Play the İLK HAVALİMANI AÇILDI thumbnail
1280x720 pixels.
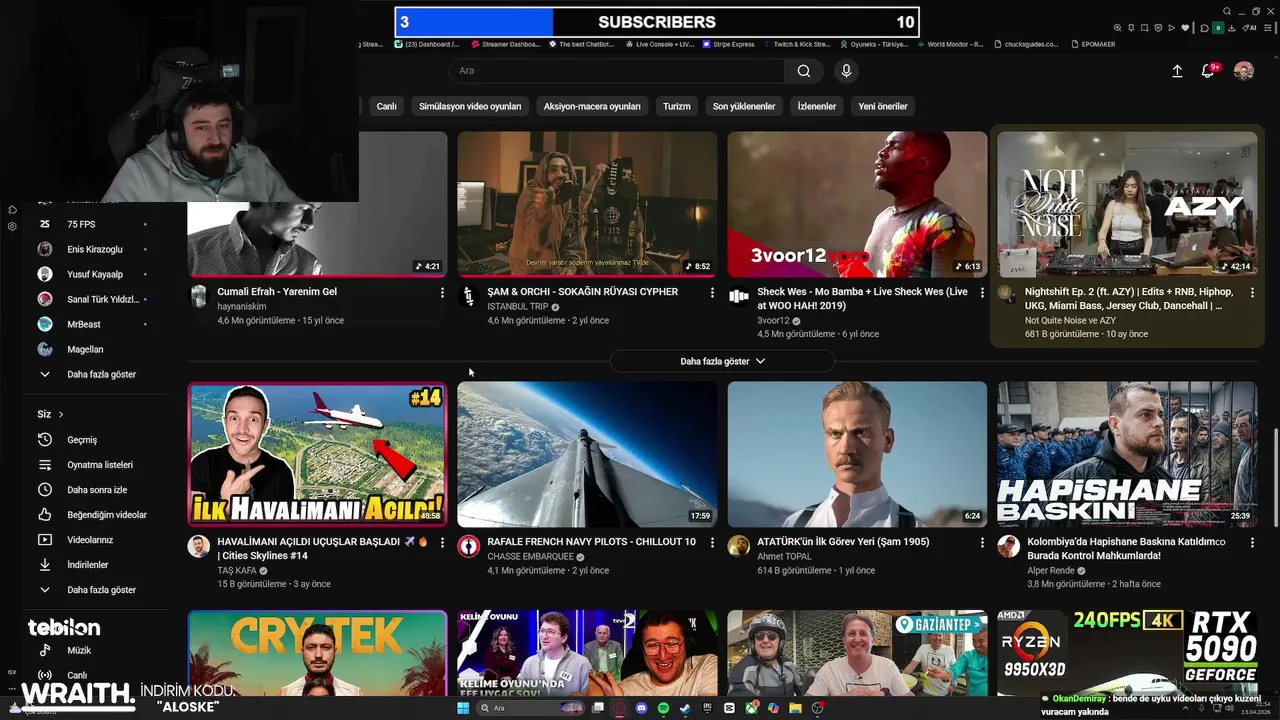[x=317, y=454]
